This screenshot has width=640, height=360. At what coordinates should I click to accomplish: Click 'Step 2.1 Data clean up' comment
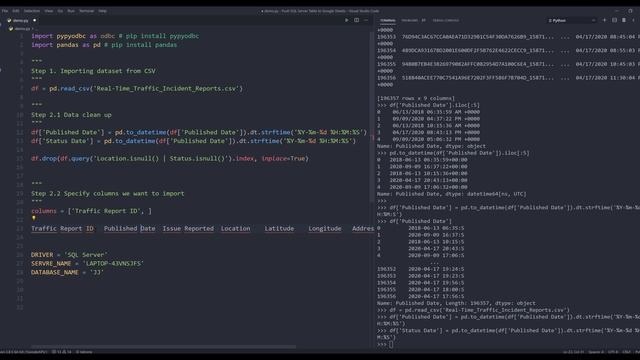click(71, 115)
